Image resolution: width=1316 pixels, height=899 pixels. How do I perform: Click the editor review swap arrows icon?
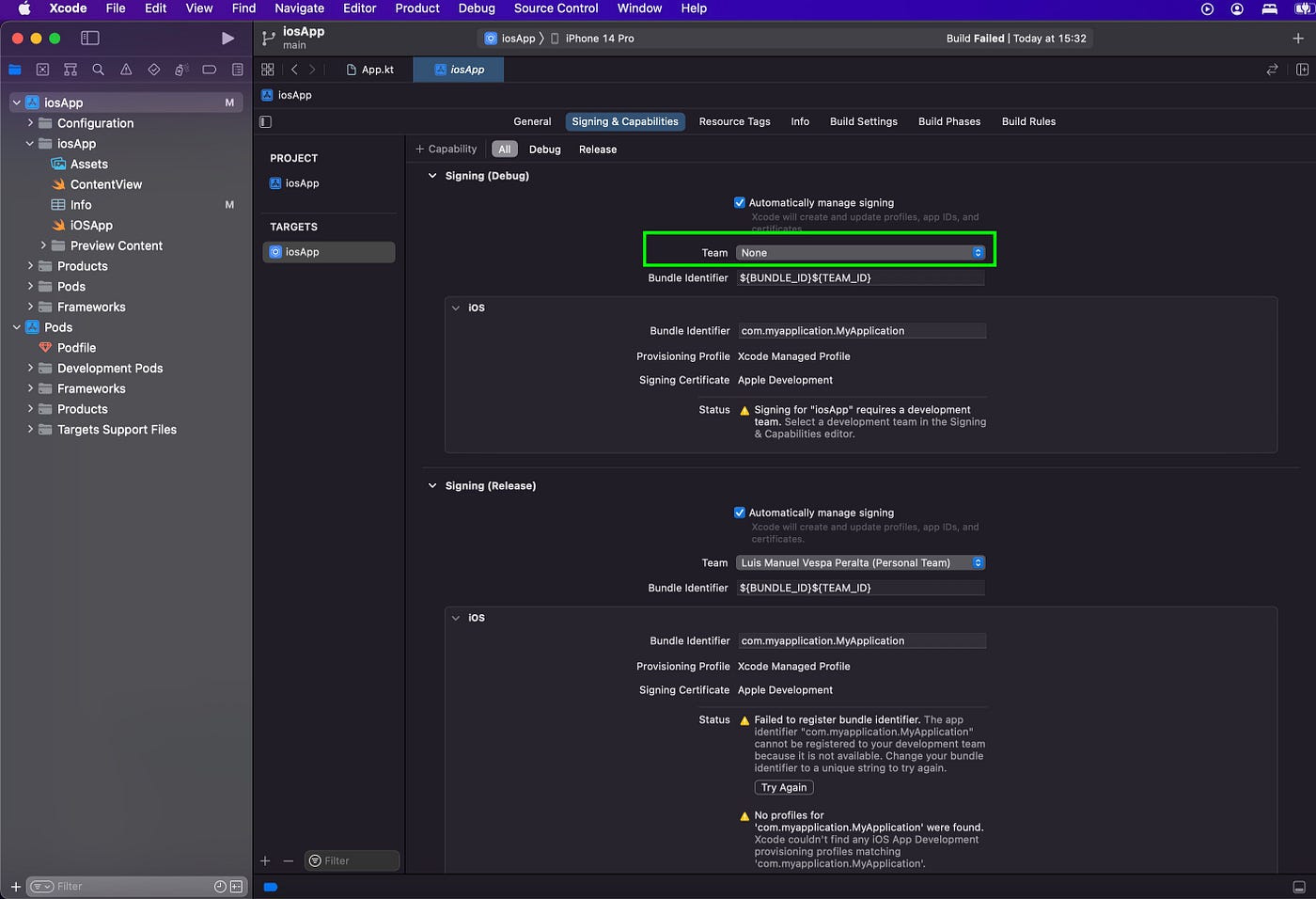click(x=1272, y=70)
